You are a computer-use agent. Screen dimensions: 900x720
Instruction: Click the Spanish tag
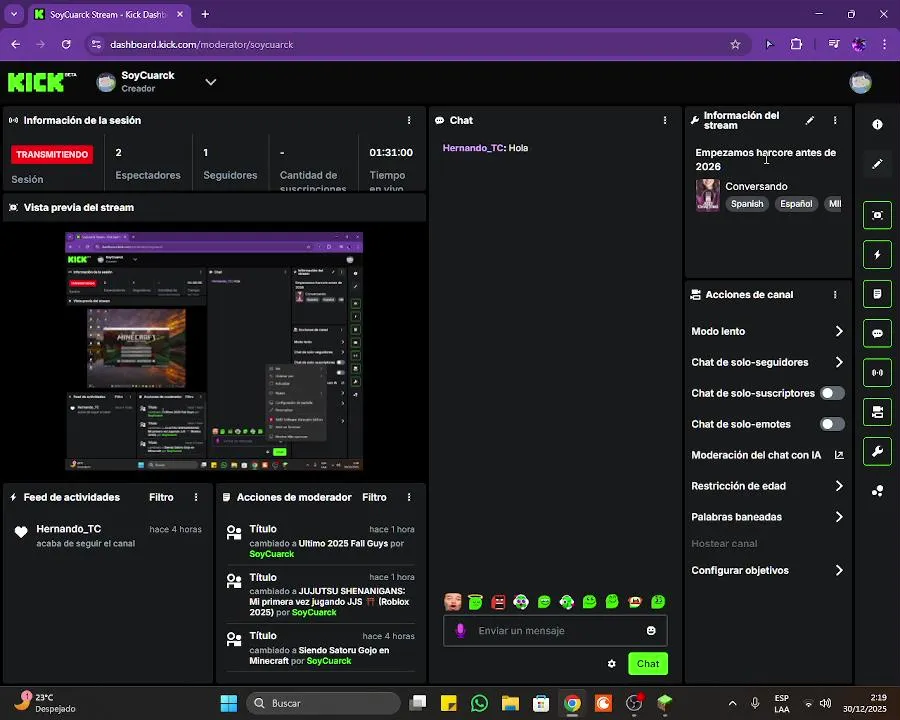(747, 204)
